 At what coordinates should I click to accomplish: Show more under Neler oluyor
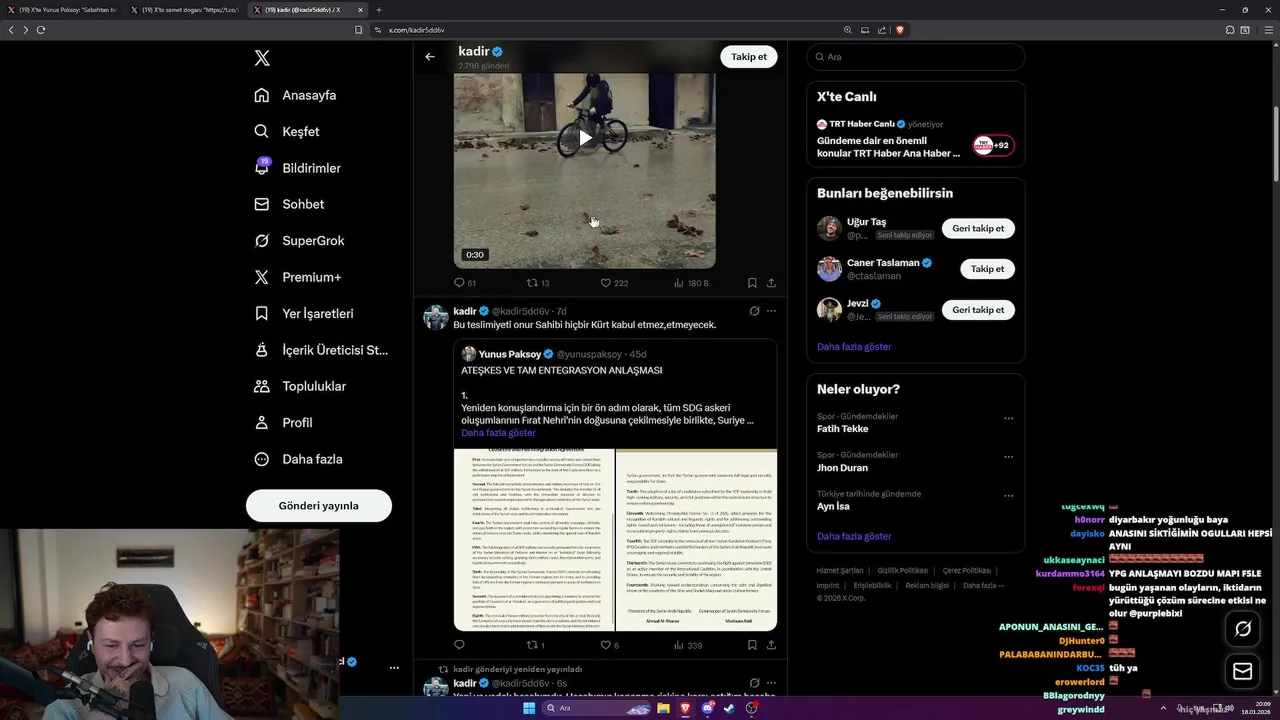[854, 536]
